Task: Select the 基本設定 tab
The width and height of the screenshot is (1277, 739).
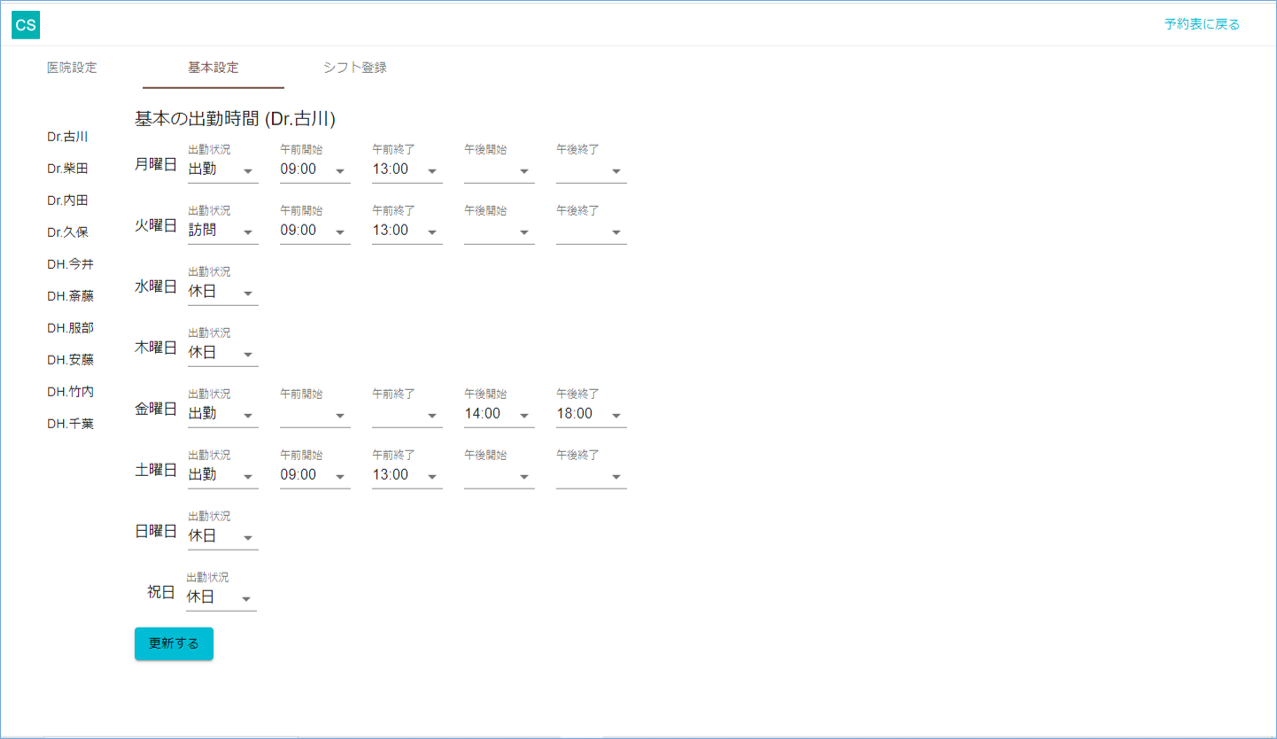Action: [x=213, y=68]
